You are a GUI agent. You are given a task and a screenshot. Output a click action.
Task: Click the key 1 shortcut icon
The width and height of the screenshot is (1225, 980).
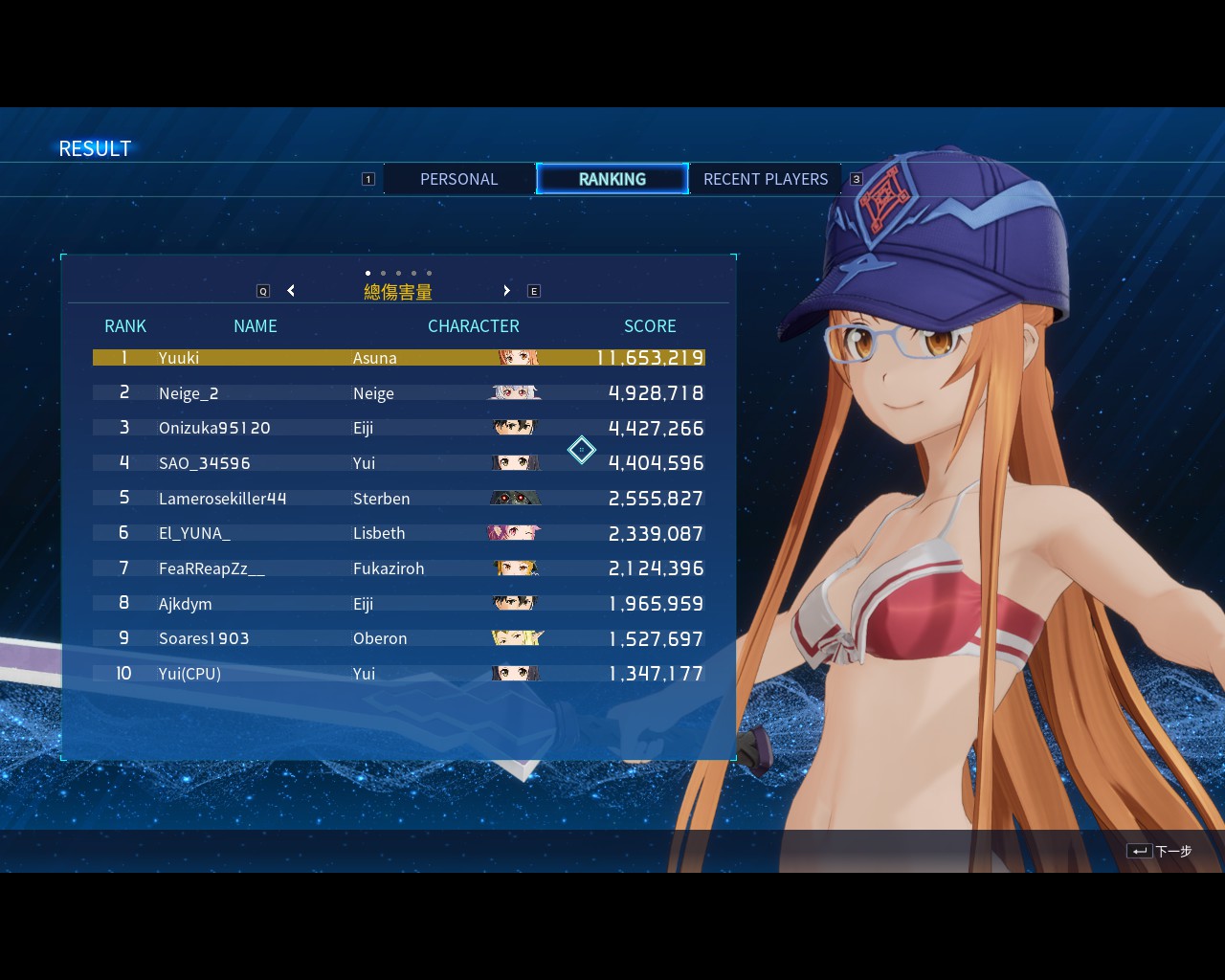[368, 179]
